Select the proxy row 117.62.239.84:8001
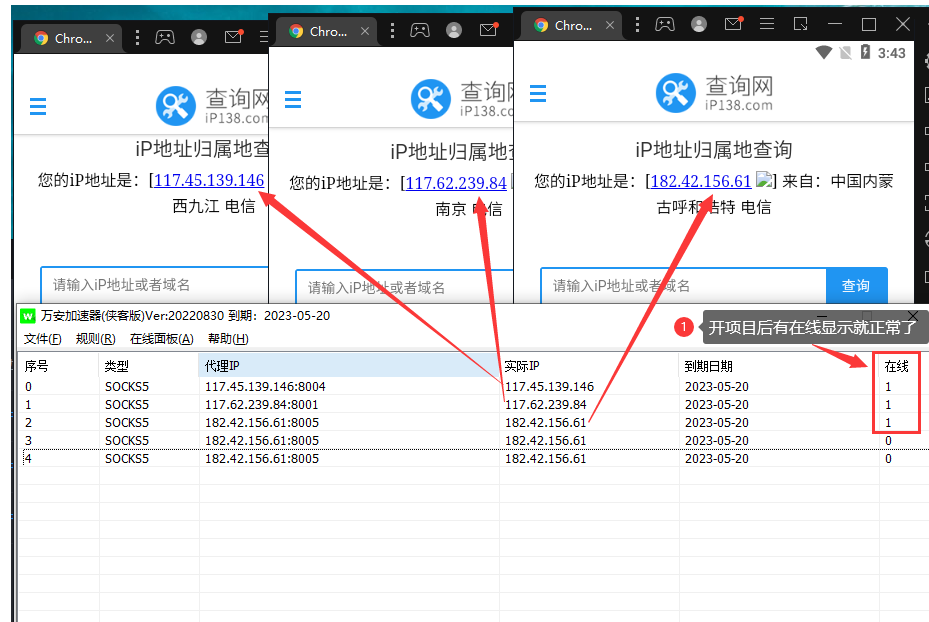This screenshot has height=622, width=929. coord(262,404)
